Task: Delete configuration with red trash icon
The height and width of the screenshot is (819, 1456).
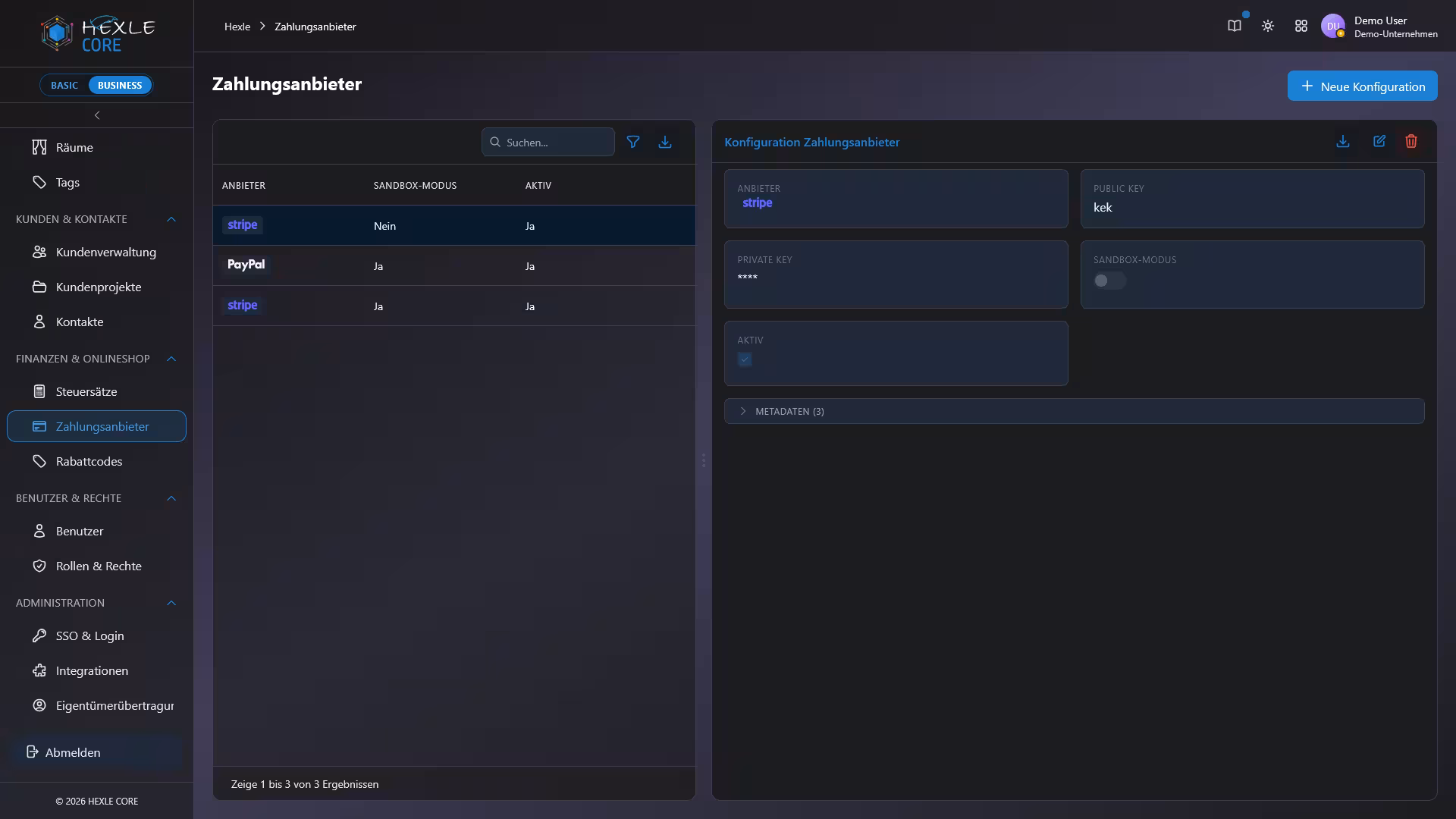Action: pyautogui.click(x=1410, y=142)
